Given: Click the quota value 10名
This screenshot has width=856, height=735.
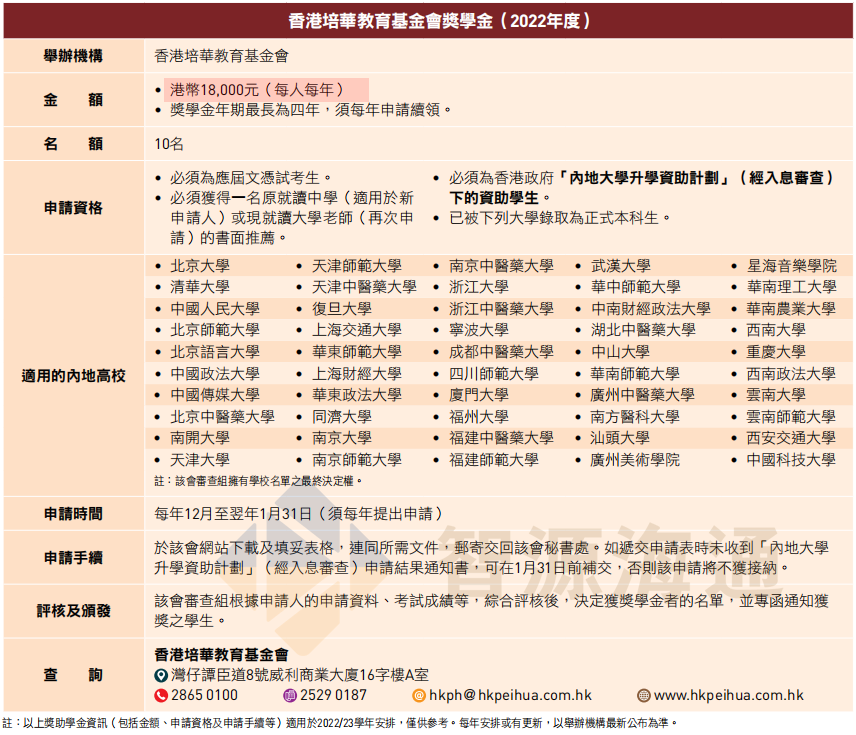Looking at the screenshot, I should [169, 144].
